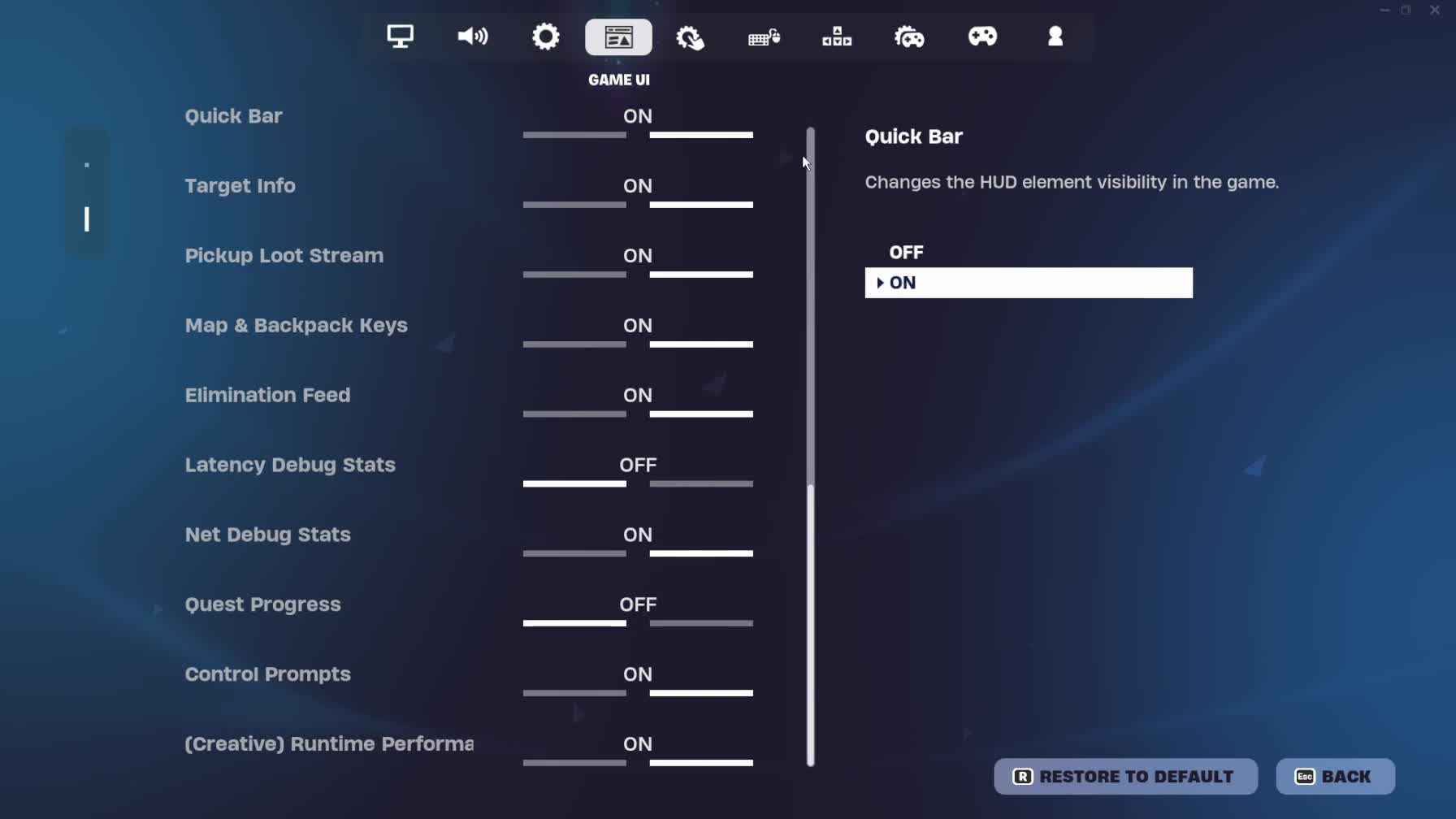Disable Net Debug Stats left segment
1456x819 pixels.
(574, 554)
